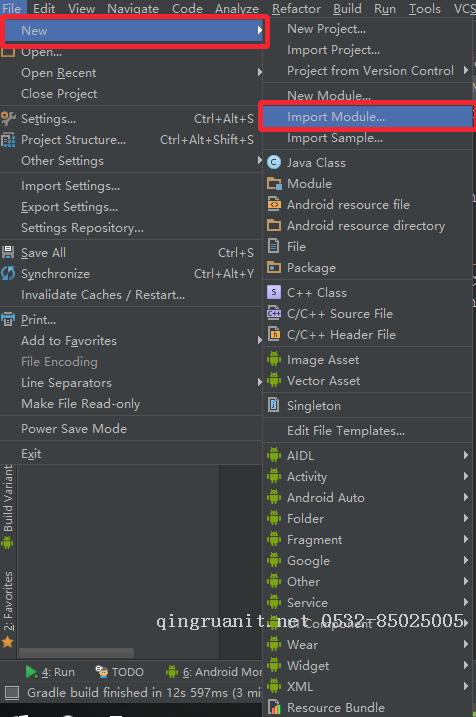Click the C/C++ Header File icon

click(274, 334)
